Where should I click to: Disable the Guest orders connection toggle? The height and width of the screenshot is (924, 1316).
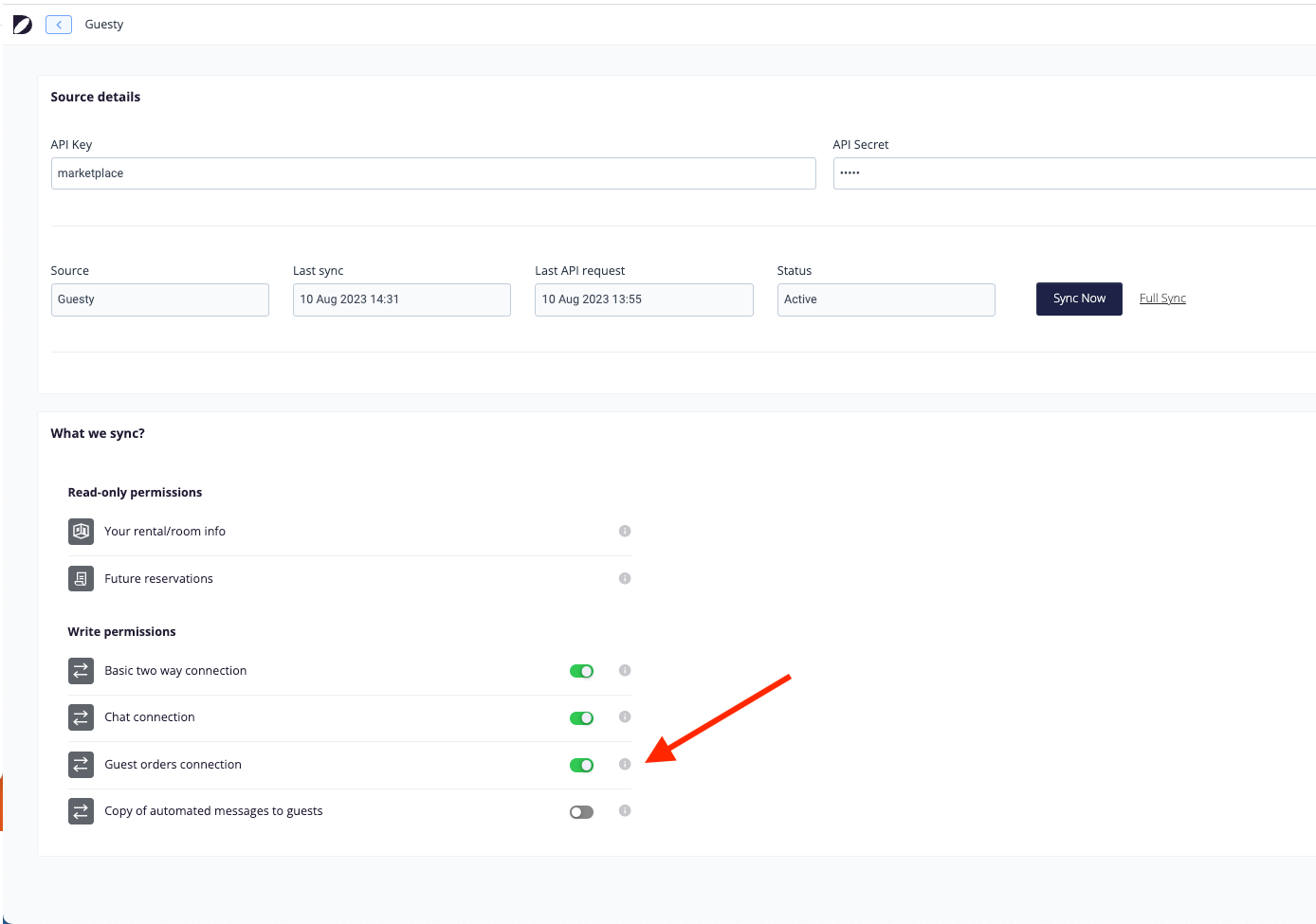coord(581,765)
